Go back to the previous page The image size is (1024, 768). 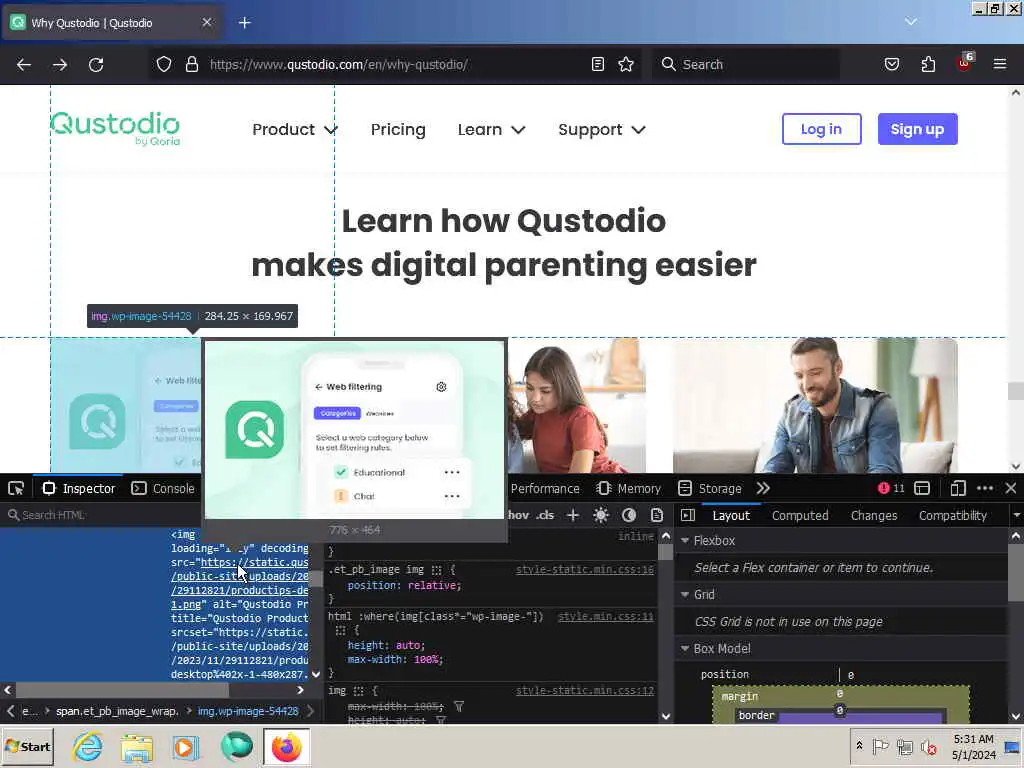click(x=24, y=65)
